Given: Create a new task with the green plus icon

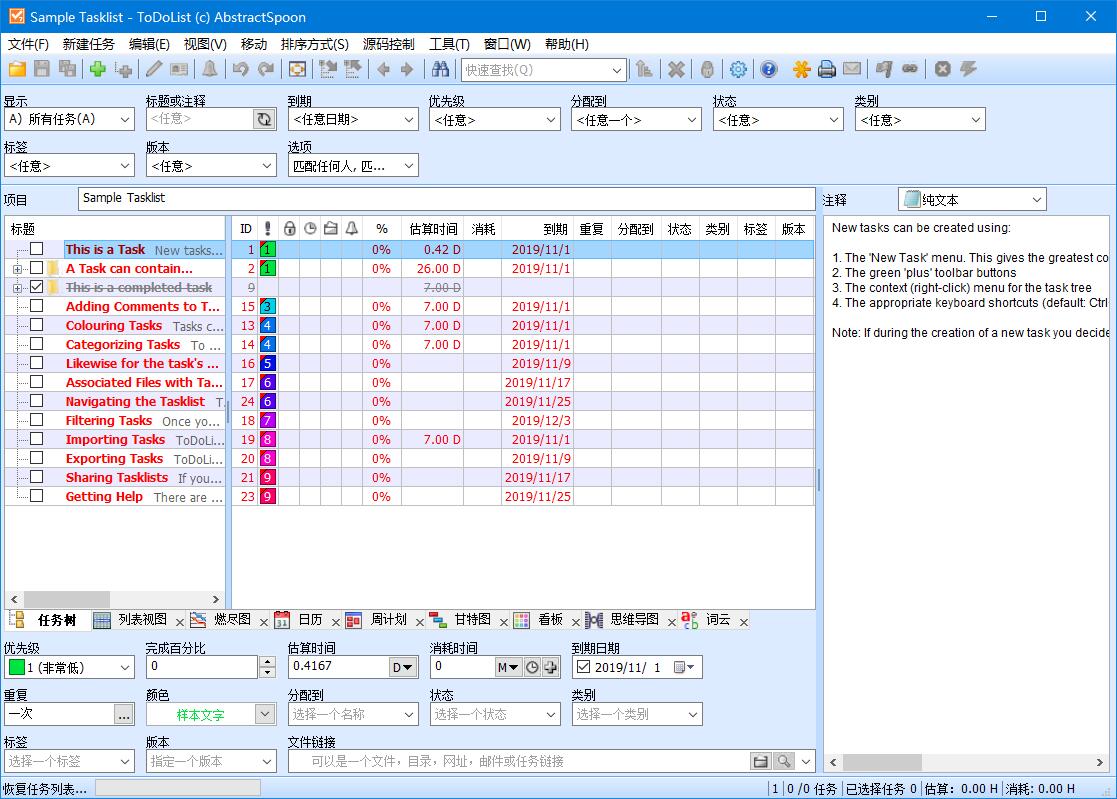Looking at the screenshot, I should pyautogui.click(x=96, y=69).
